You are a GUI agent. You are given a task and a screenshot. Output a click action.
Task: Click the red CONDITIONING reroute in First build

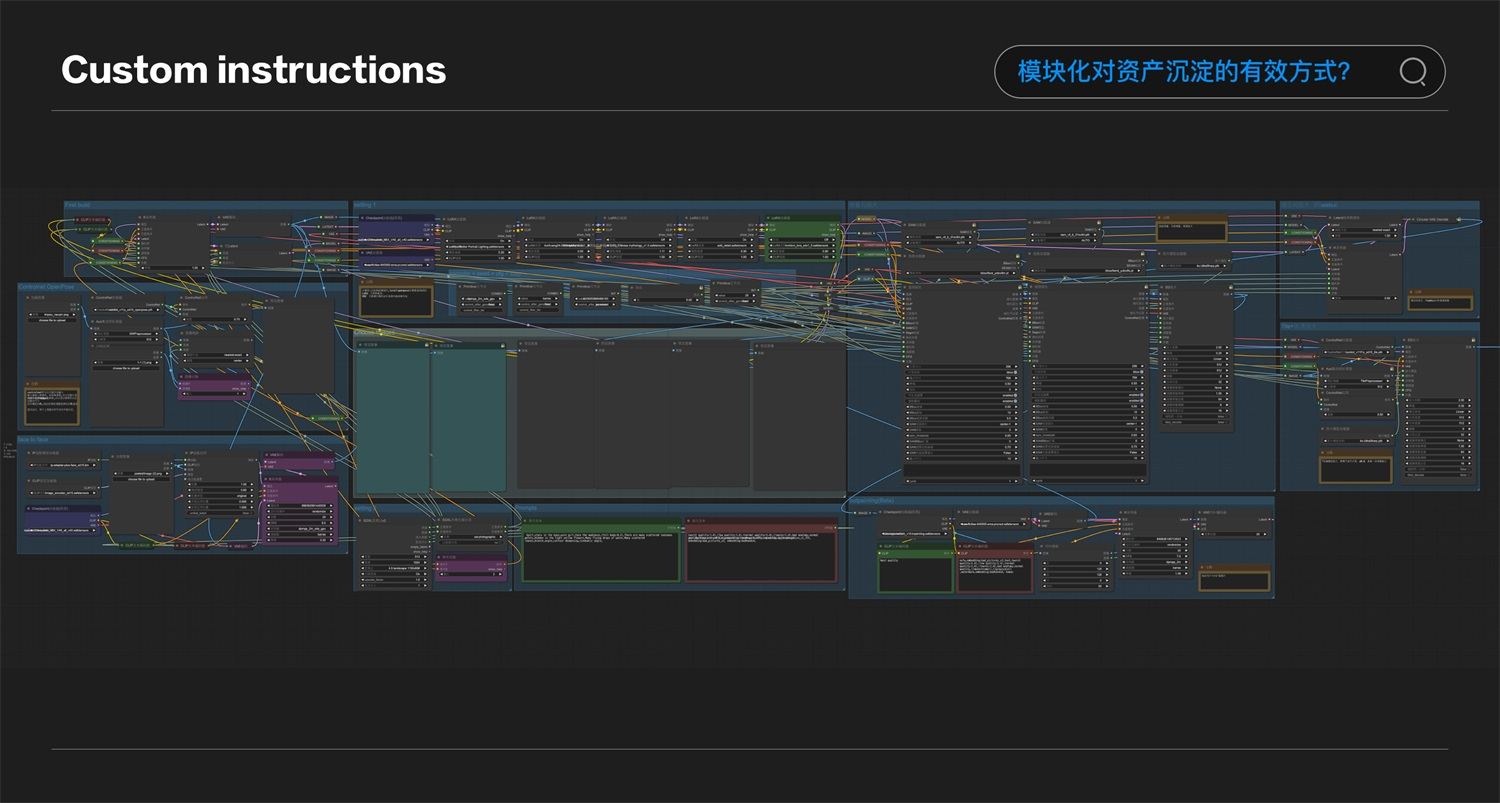click(107, 251)
